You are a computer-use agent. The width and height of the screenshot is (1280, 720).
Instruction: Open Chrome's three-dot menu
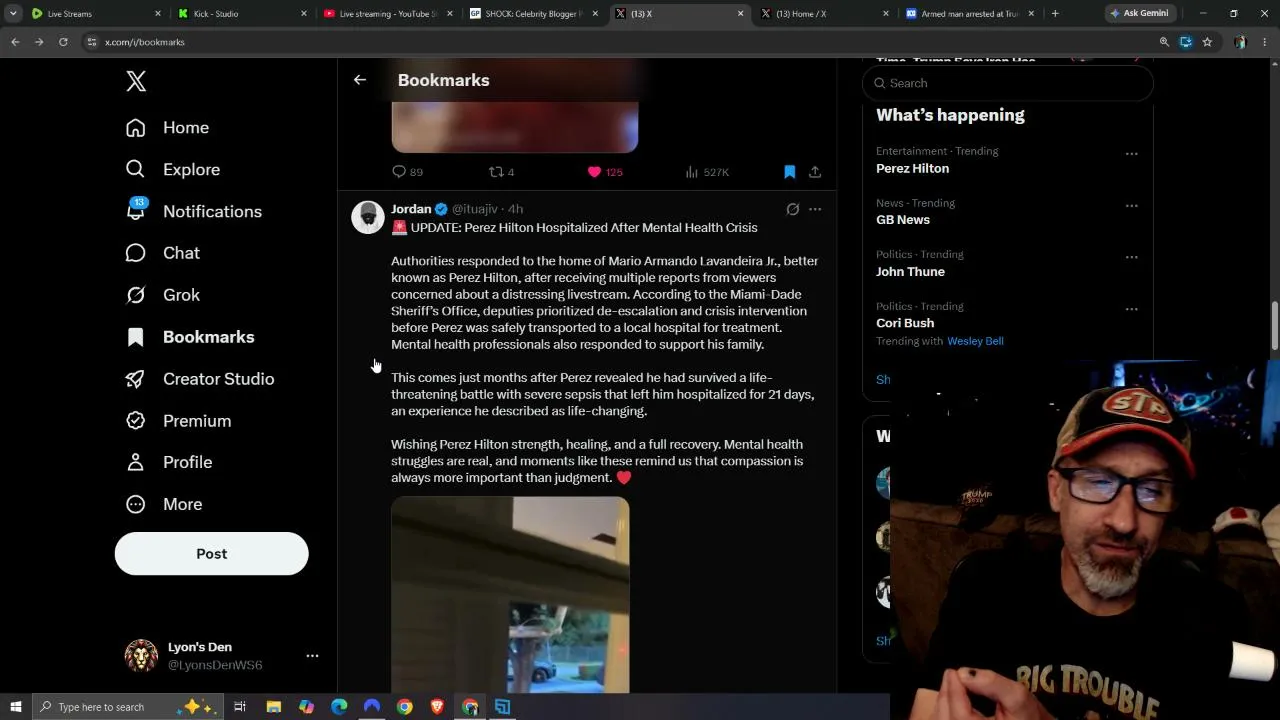pyautogui.click(x=1265, y=42)
